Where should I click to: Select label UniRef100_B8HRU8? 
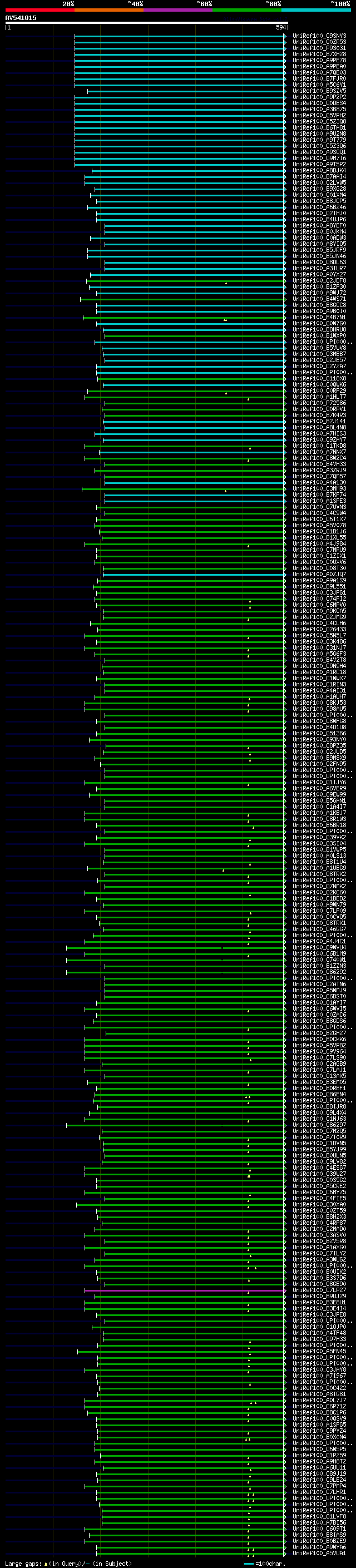click(x=319, y=330)
